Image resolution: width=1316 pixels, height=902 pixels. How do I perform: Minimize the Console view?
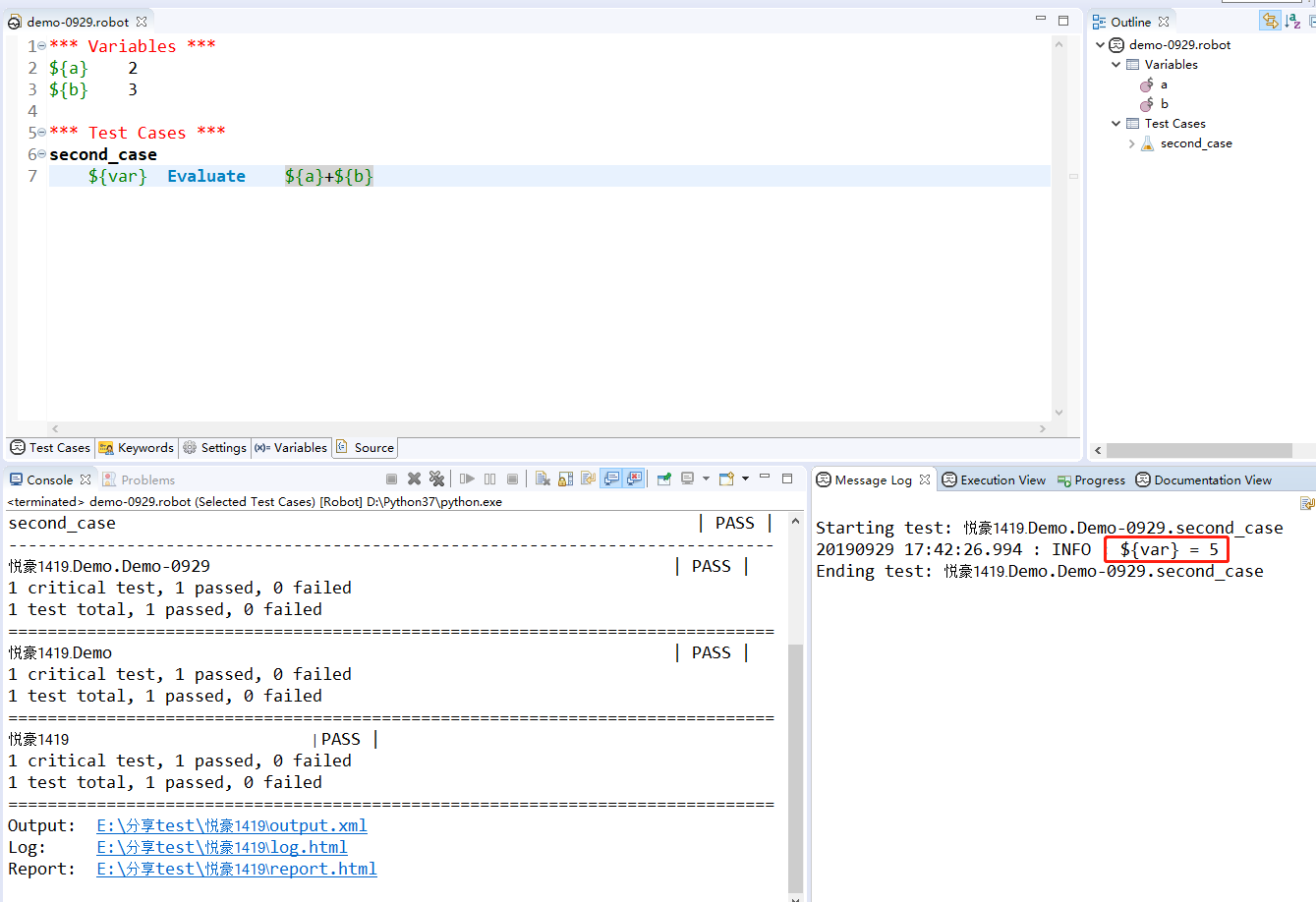tap(765, 477)
